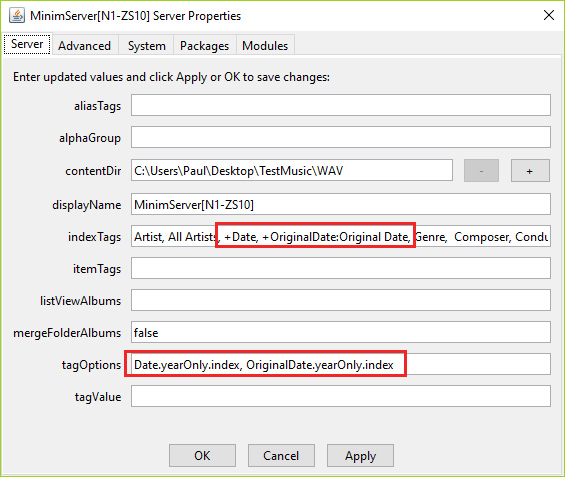The width and height of the screenshot is (565, 477).
Task: Click the tagValue label
Action: tap(98, 397)
